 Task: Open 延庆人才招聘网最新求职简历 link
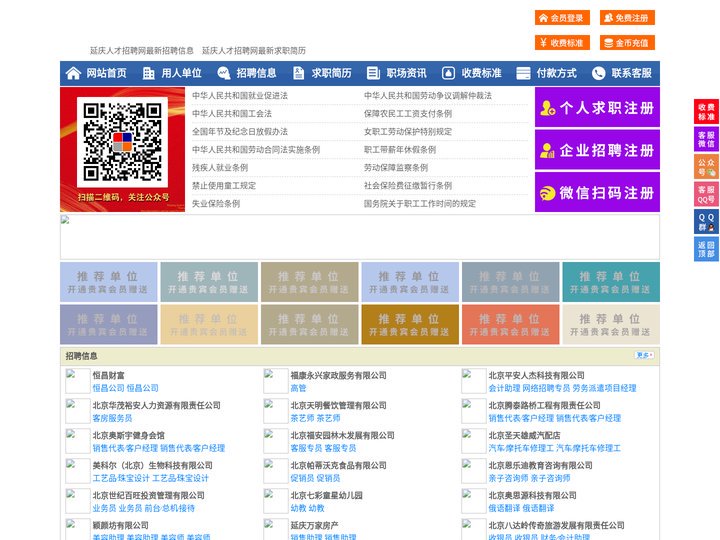(254, 51)
